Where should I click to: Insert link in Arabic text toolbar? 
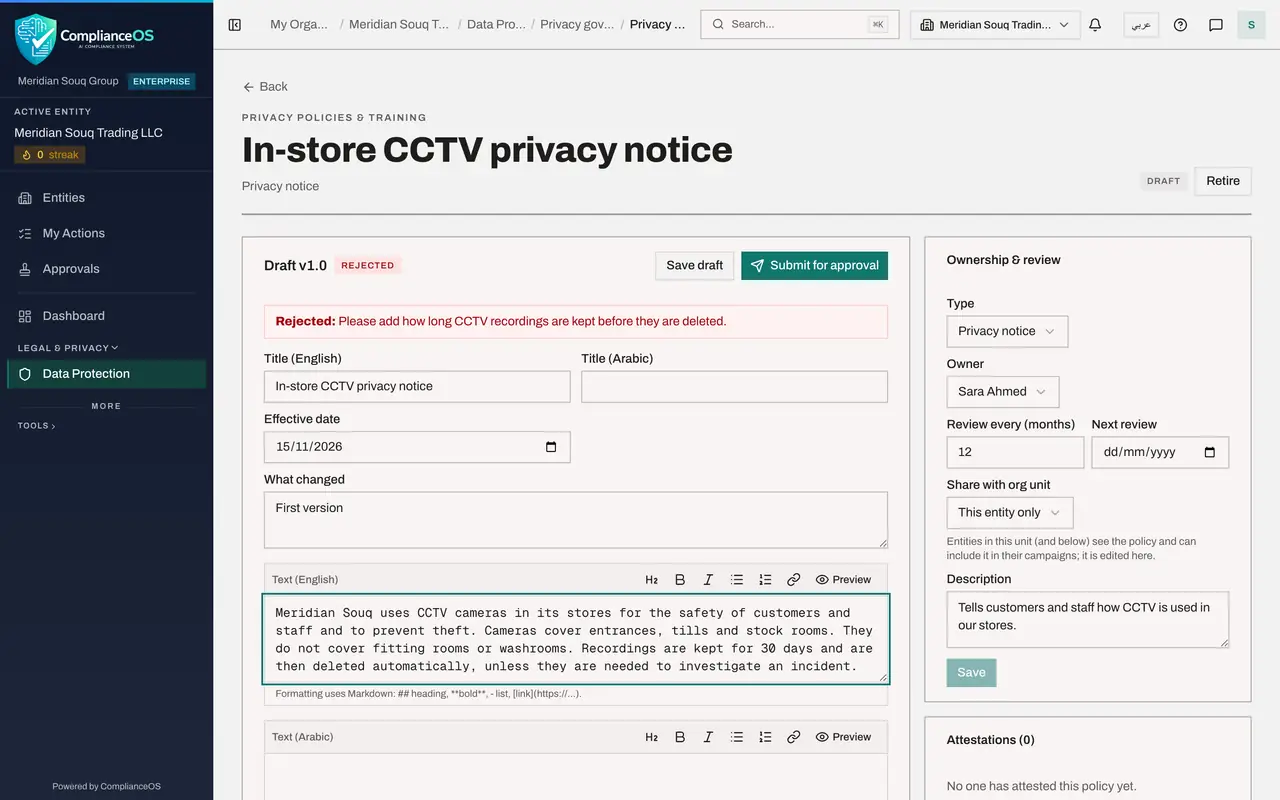pyautogui.click(x=793, y=737)
